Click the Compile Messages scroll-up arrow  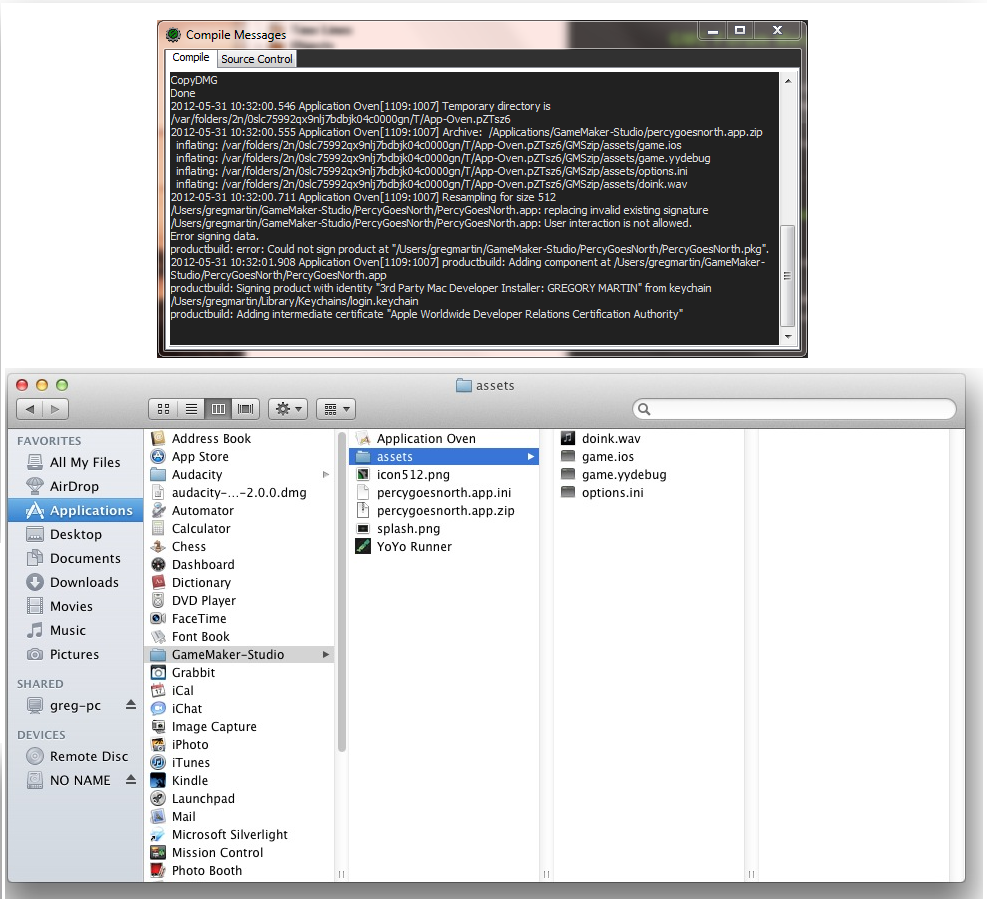point(787,81)
